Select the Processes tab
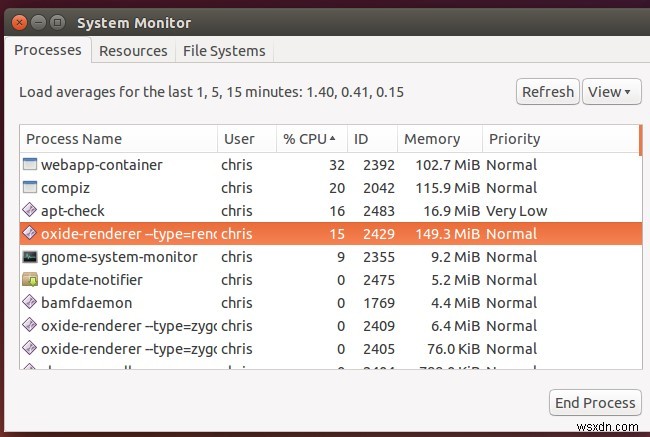 tap(49, 50)
